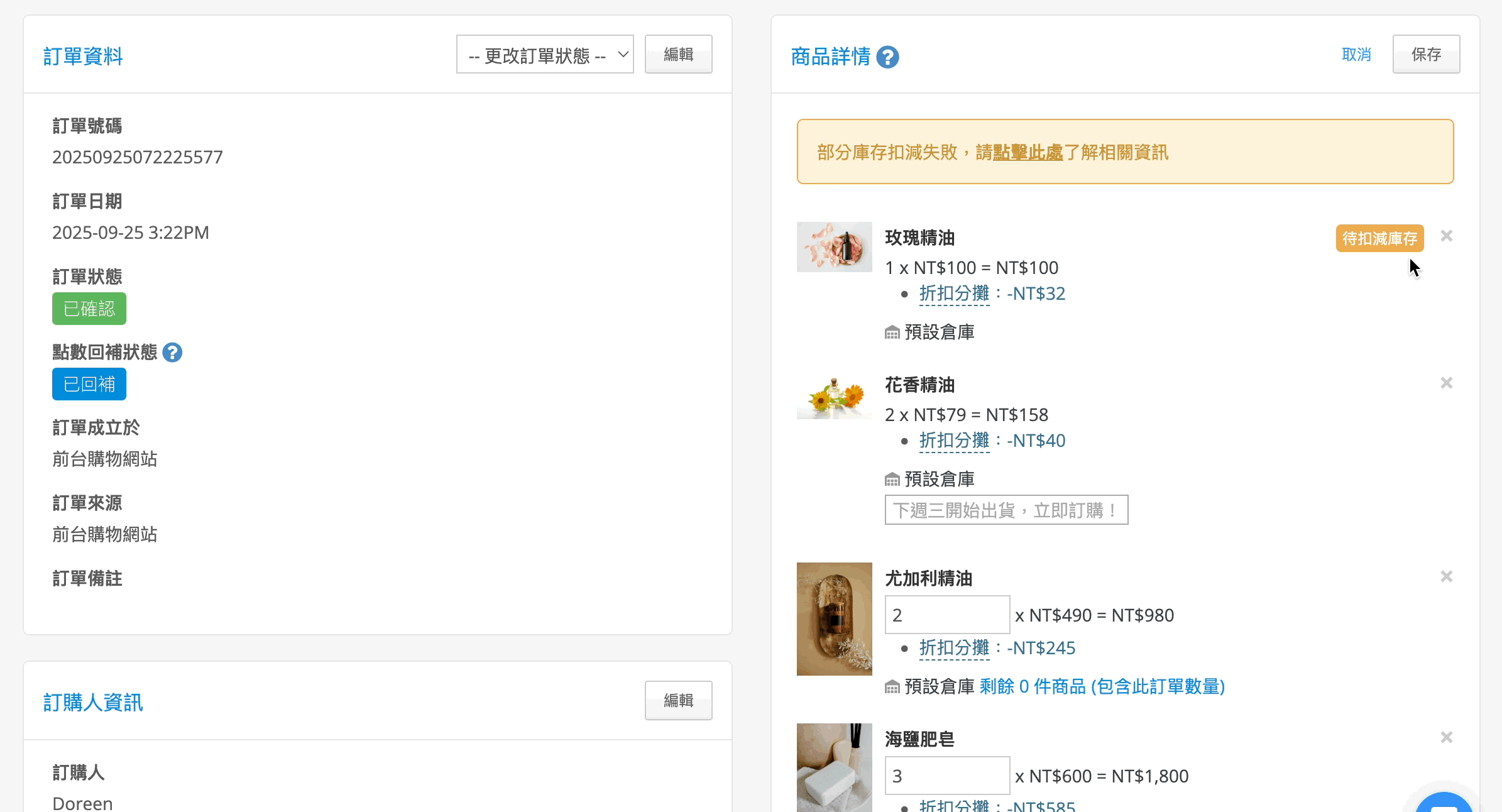Click the 尤加利精油 quantity input field

[947, 615]
